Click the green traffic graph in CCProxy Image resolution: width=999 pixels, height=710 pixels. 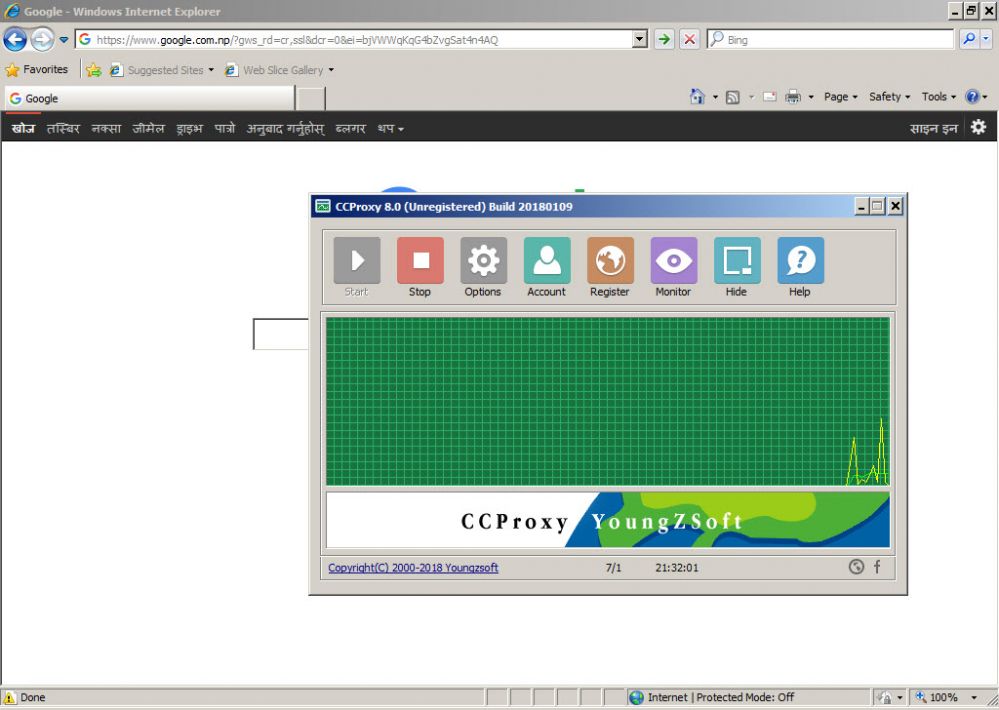pos(608,402)
